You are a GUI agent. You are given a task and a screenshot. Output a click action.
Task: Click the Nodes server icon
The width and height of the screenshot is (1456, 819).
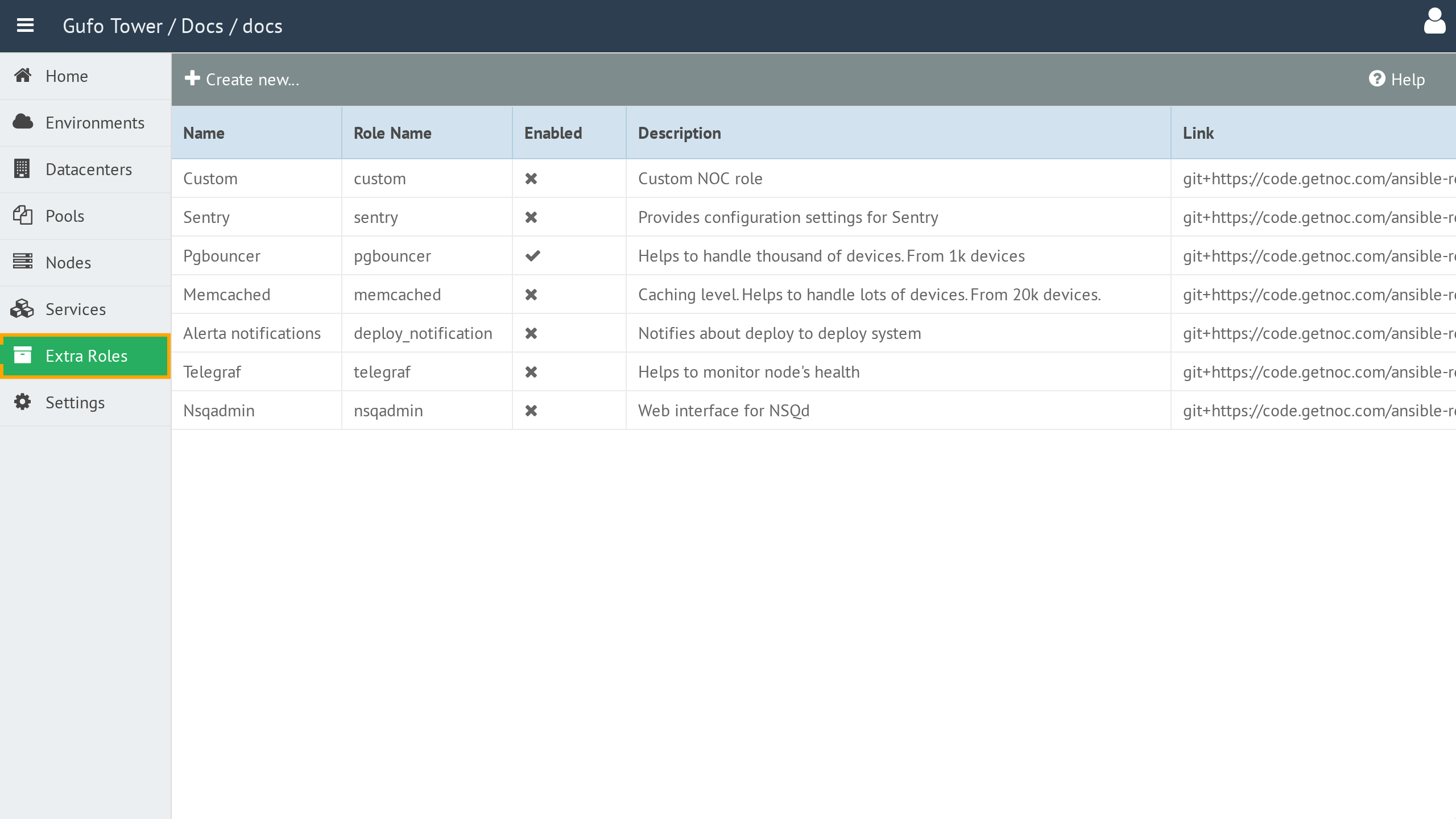(23, 262)
